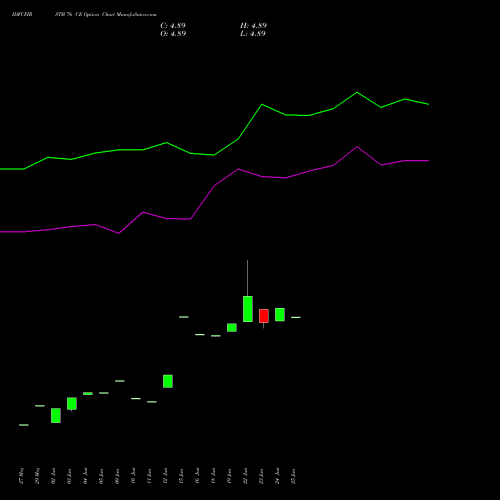Select the green candle above 24 Jun

coord(280,315)
